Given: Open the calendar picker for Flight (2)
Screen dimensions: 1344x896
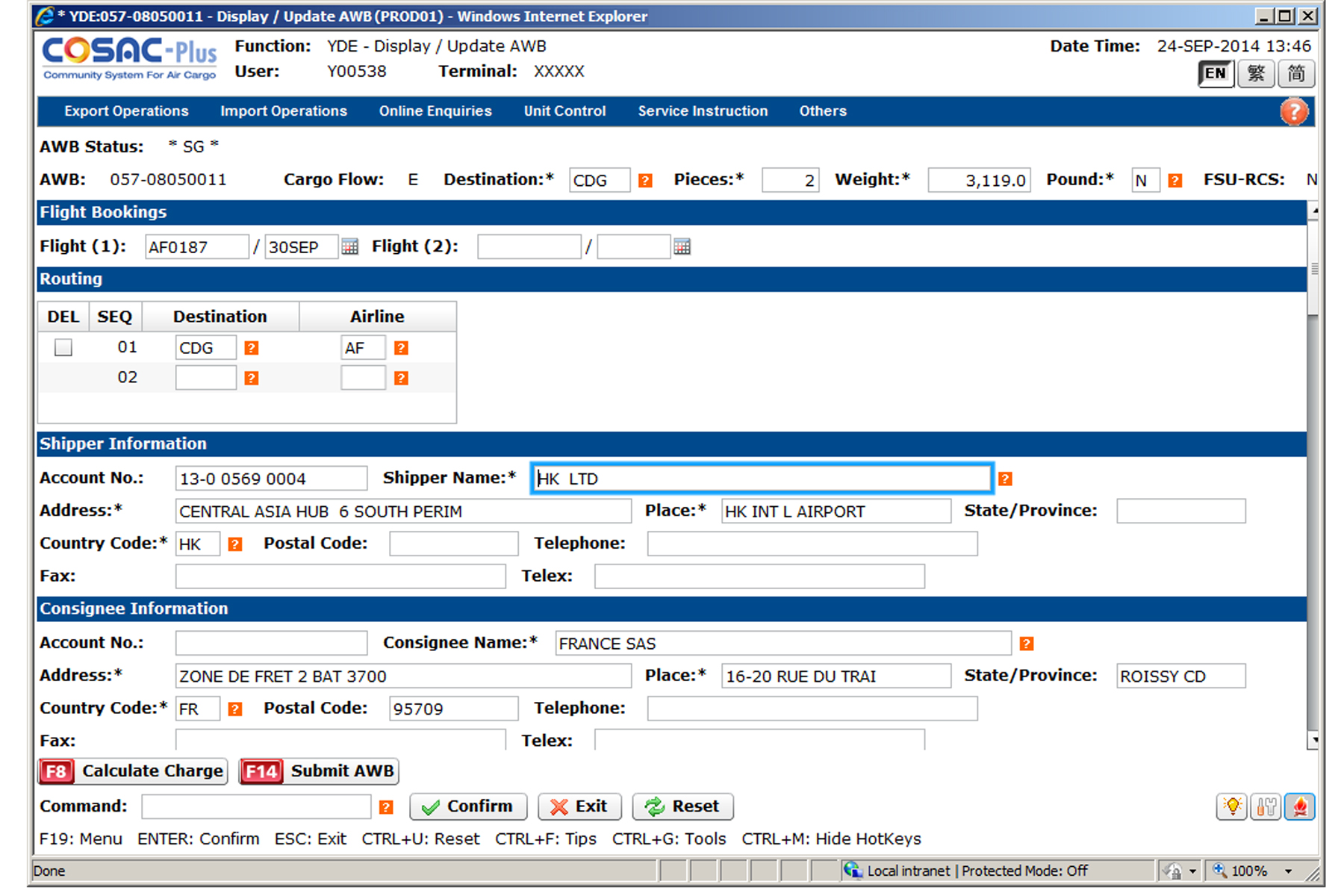Looking at the screenshot, I should tap(682, 246).
